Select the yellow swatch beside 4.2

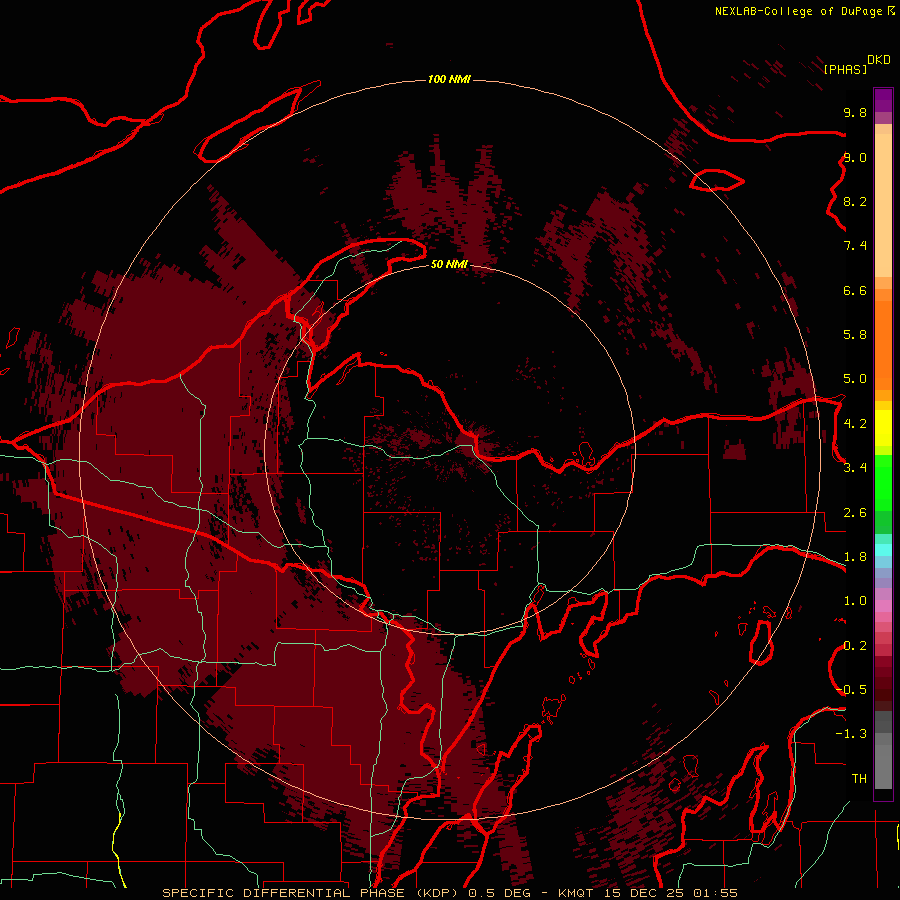point(883,428)
